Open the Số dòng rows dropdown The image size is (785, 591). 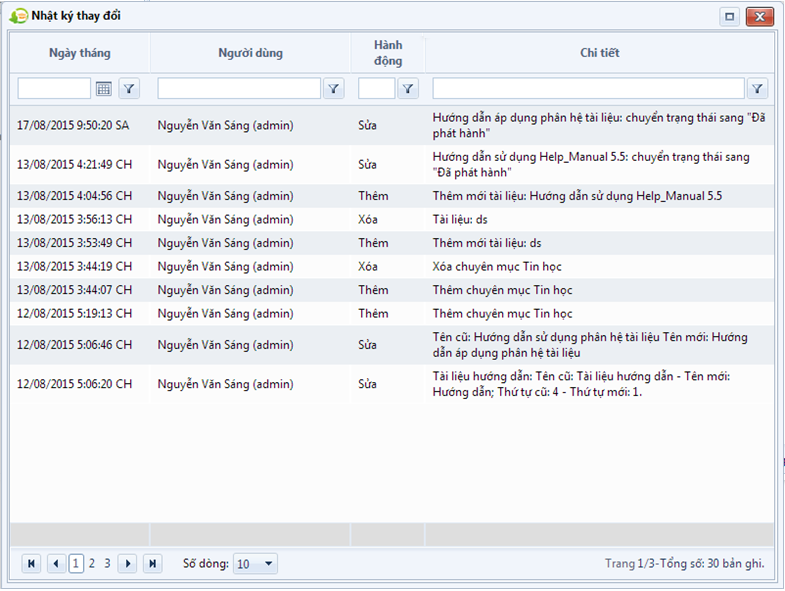[x=267, y=564]
